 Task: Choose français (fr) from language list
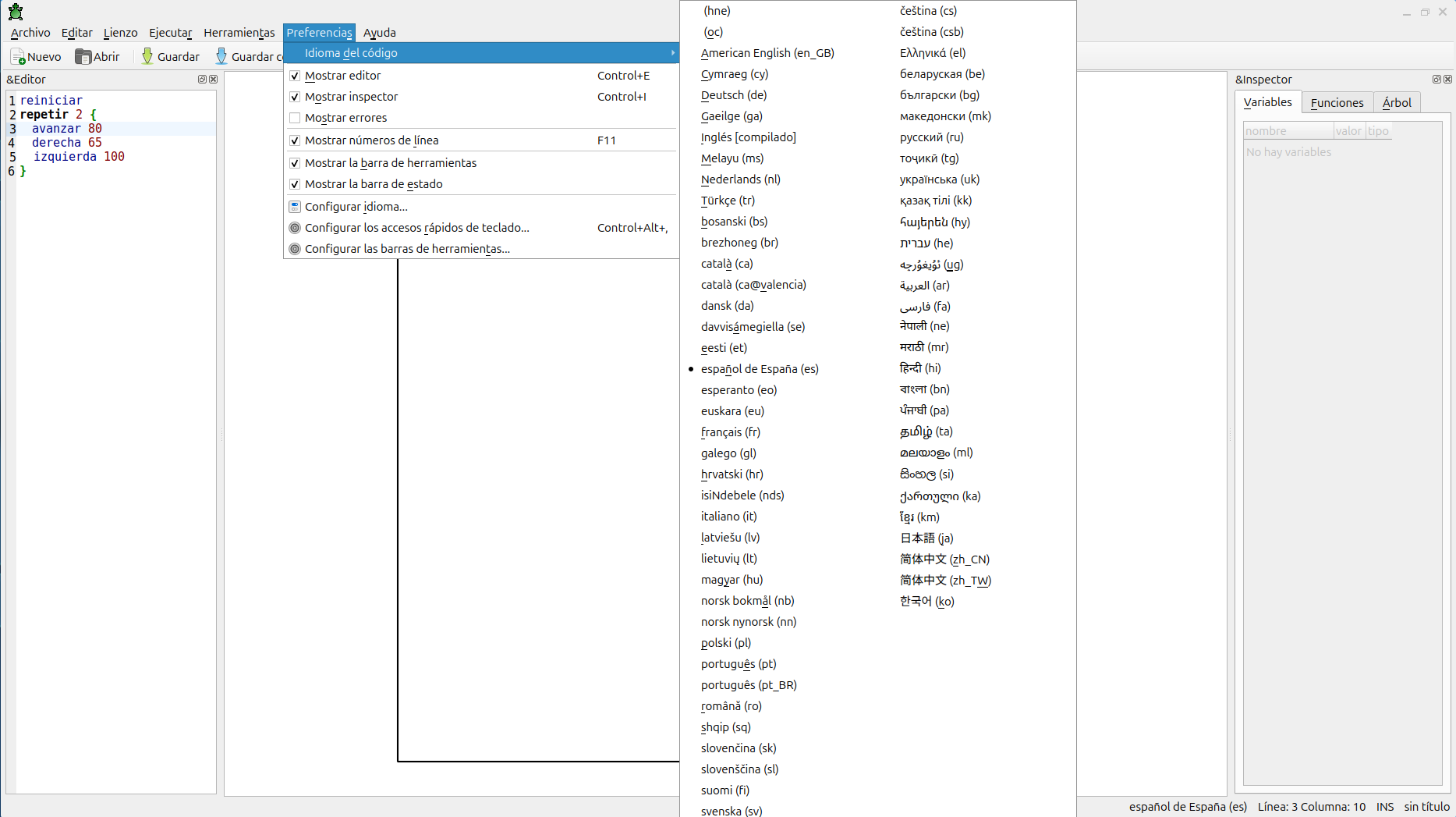coord(730,432)
